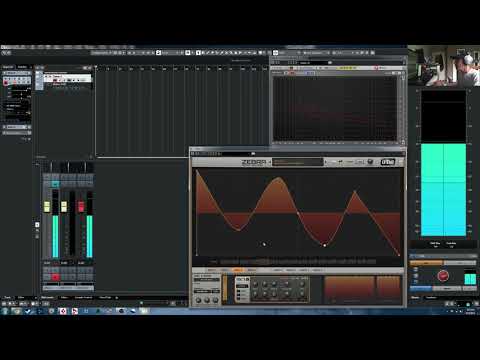Open the Editor tab next to MixConsole
The height and width of the screenshot is (360, 480).
pyautogui.click(x=64, y=297)
